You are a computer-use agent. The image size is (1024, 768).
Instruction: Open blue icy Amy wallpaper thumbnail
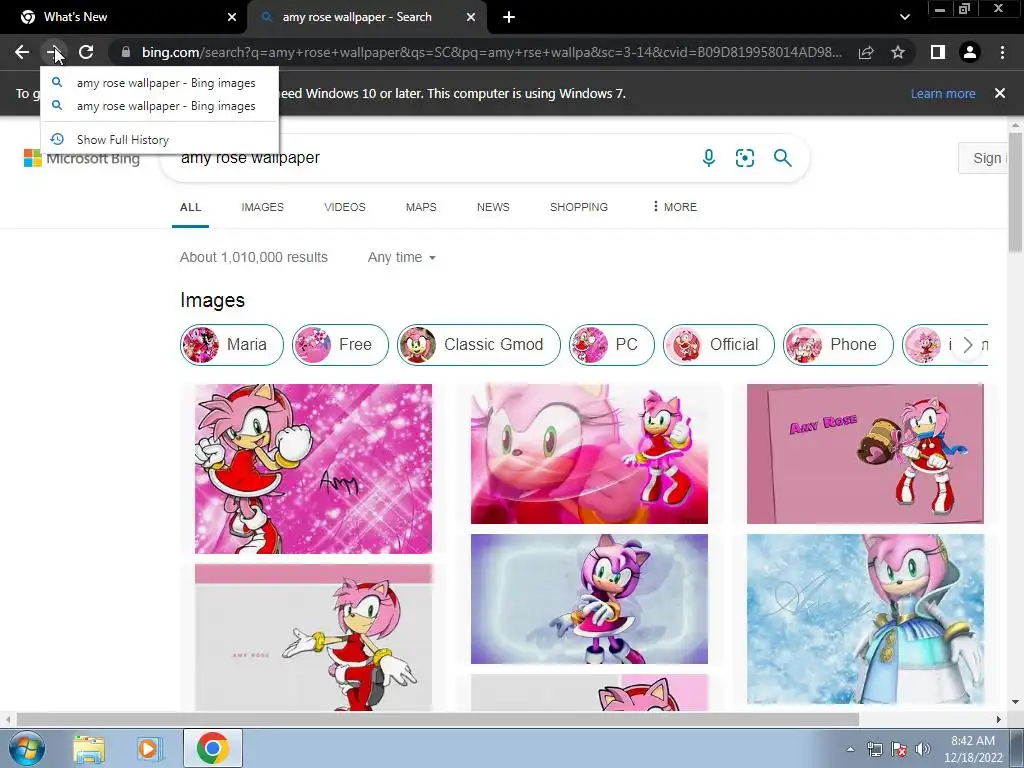click(865, 619)
